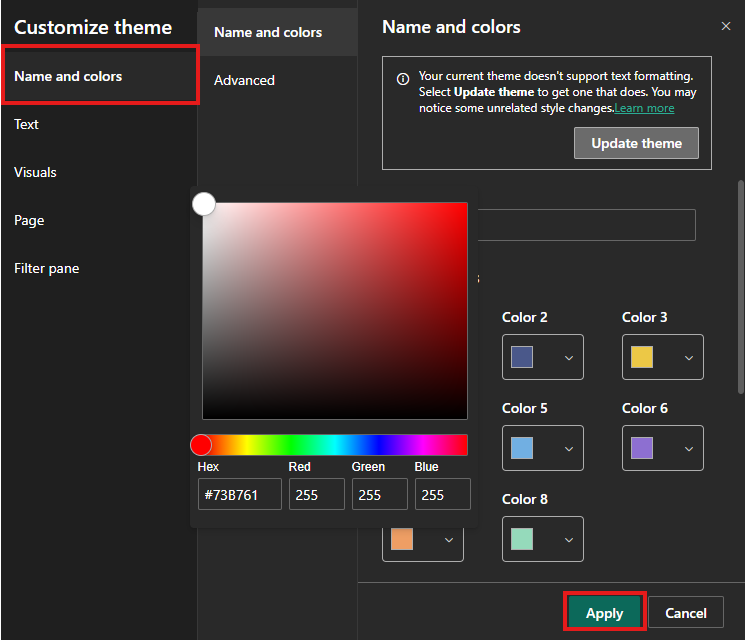Select the Advanced sub-tab

(x=244, y=80)
